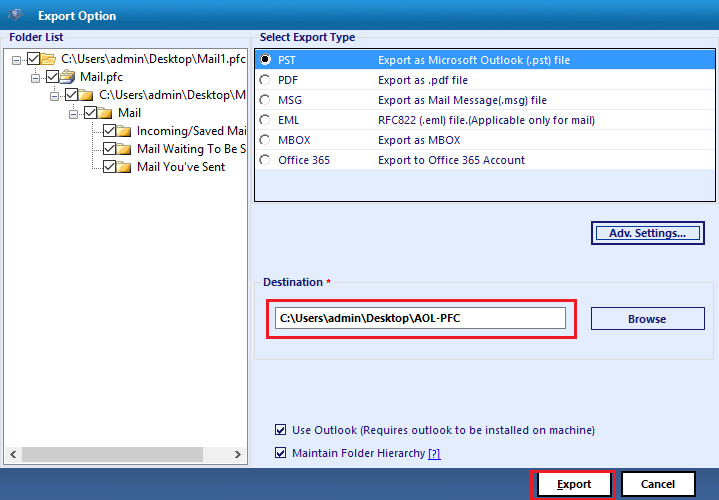Toggle the Maintain Folder Hierarchy checkbox

(x=279, y=453)
